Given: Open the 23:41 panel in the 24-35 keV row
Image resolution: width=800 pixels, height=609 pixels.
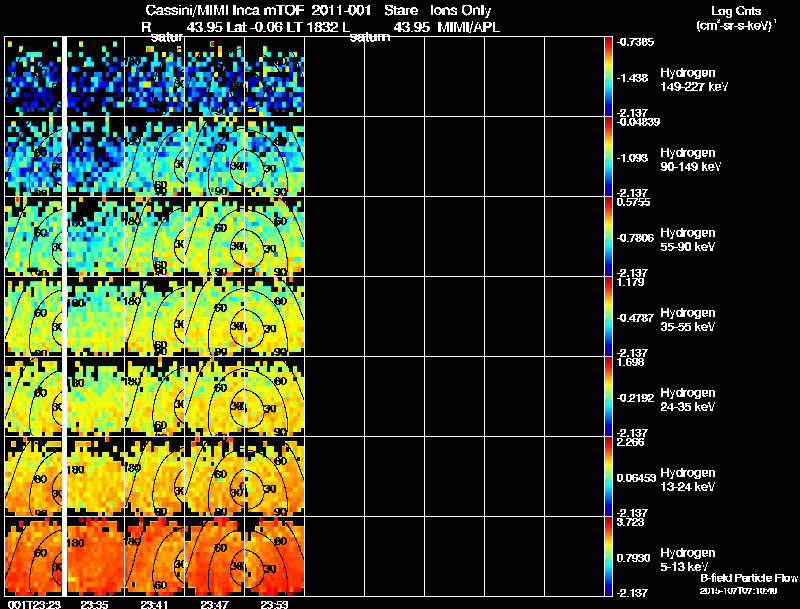Looking at the screenshot, I should (155, 397).
